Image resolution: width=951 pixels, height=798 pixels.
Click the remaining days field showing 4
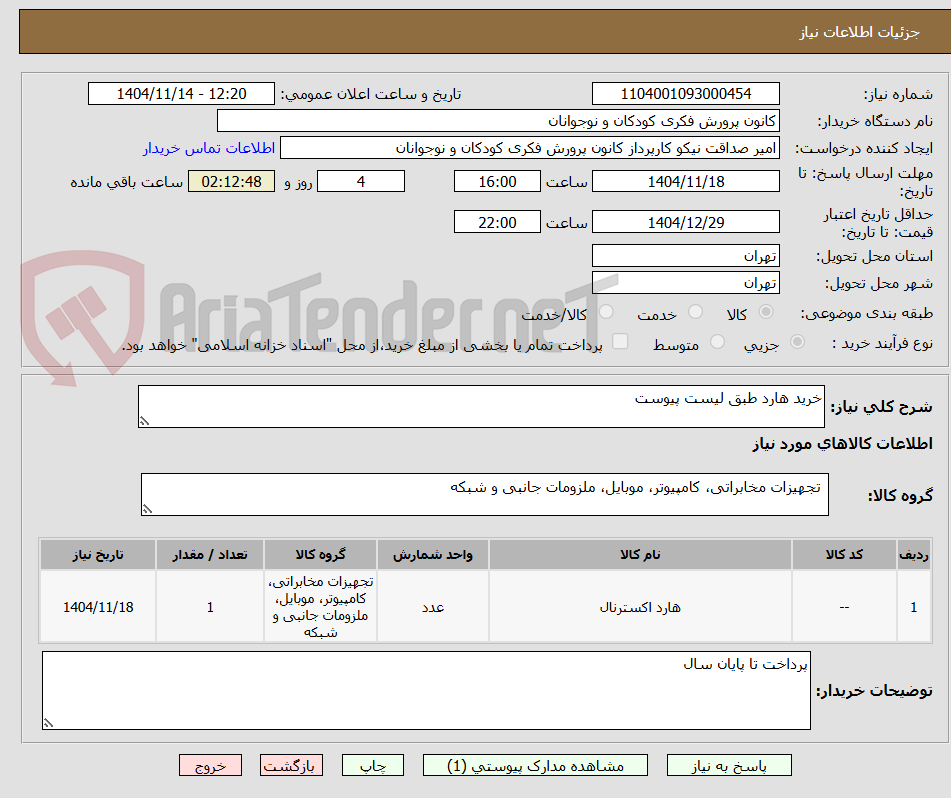(361, 181)
